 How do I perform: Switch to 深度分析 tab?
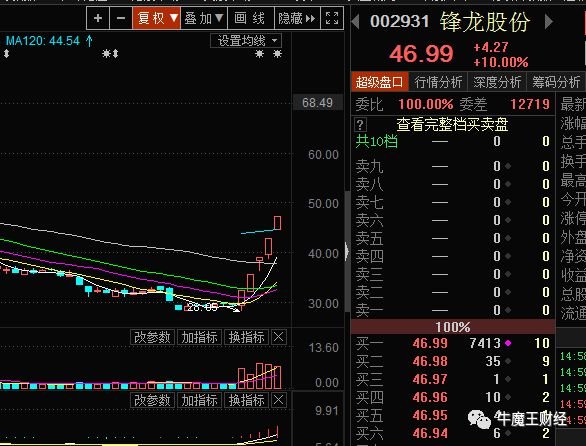tap(497, 82)
